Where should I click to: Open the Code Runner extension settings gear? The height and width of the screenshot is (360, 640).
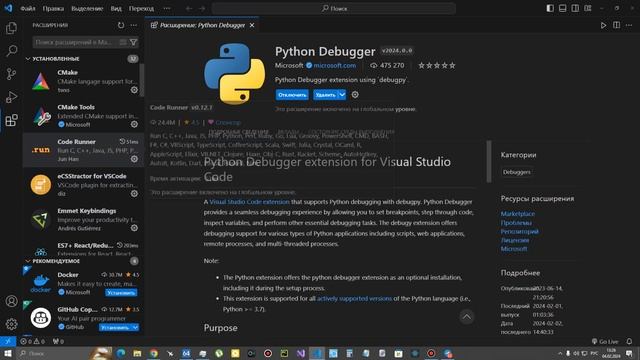(x=134, y=159)
